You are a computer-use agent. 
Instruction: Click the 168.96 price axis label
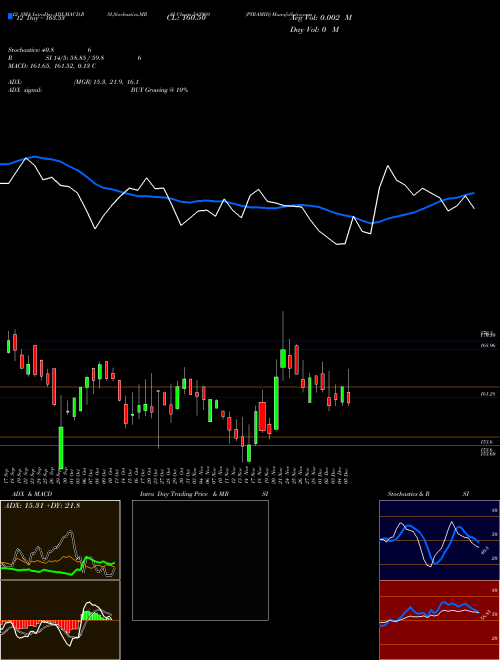pos(487,345)
